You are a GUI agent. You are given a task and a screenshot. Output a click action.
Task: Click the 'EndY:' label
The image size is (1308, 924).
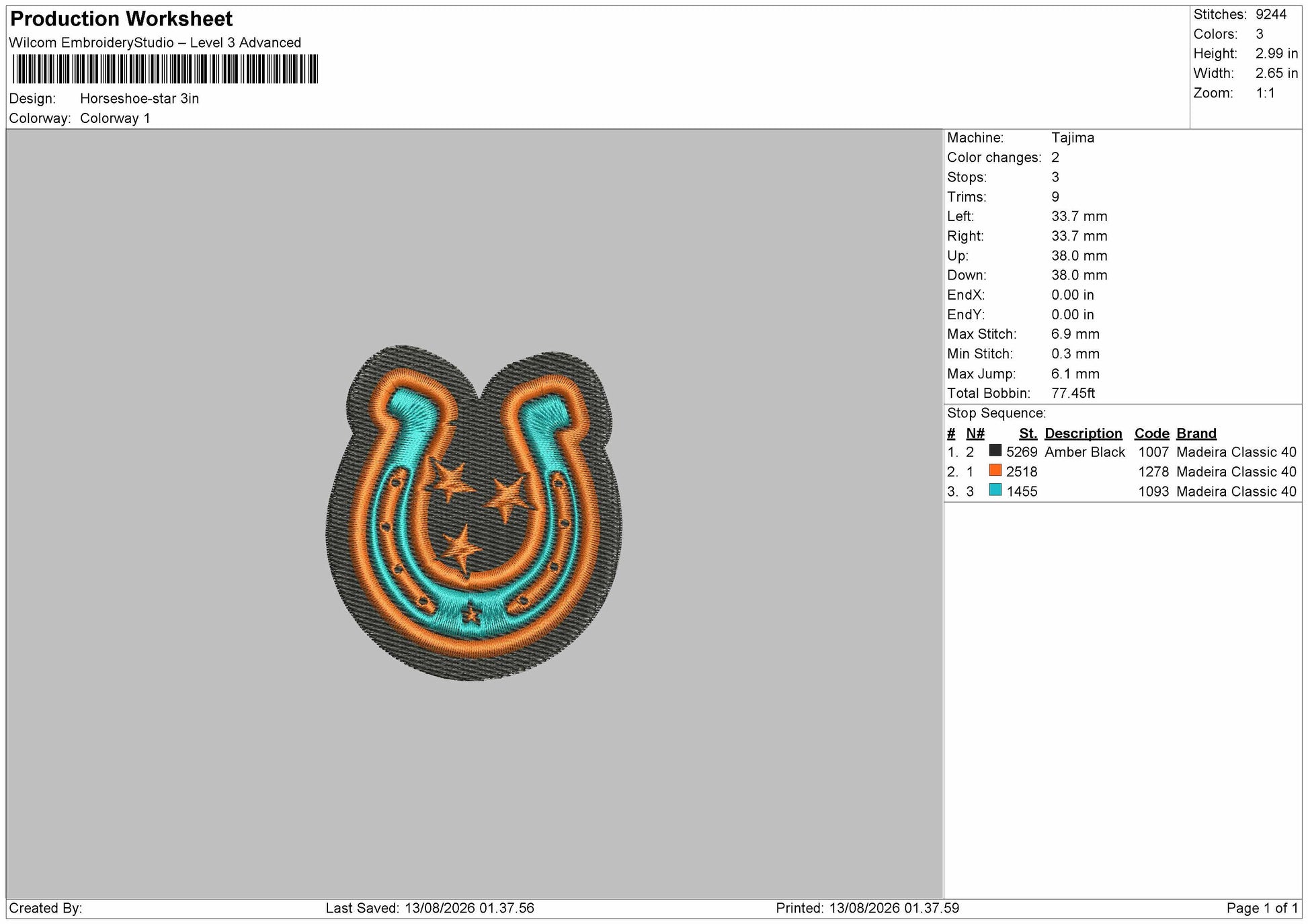tap(966, 314)
